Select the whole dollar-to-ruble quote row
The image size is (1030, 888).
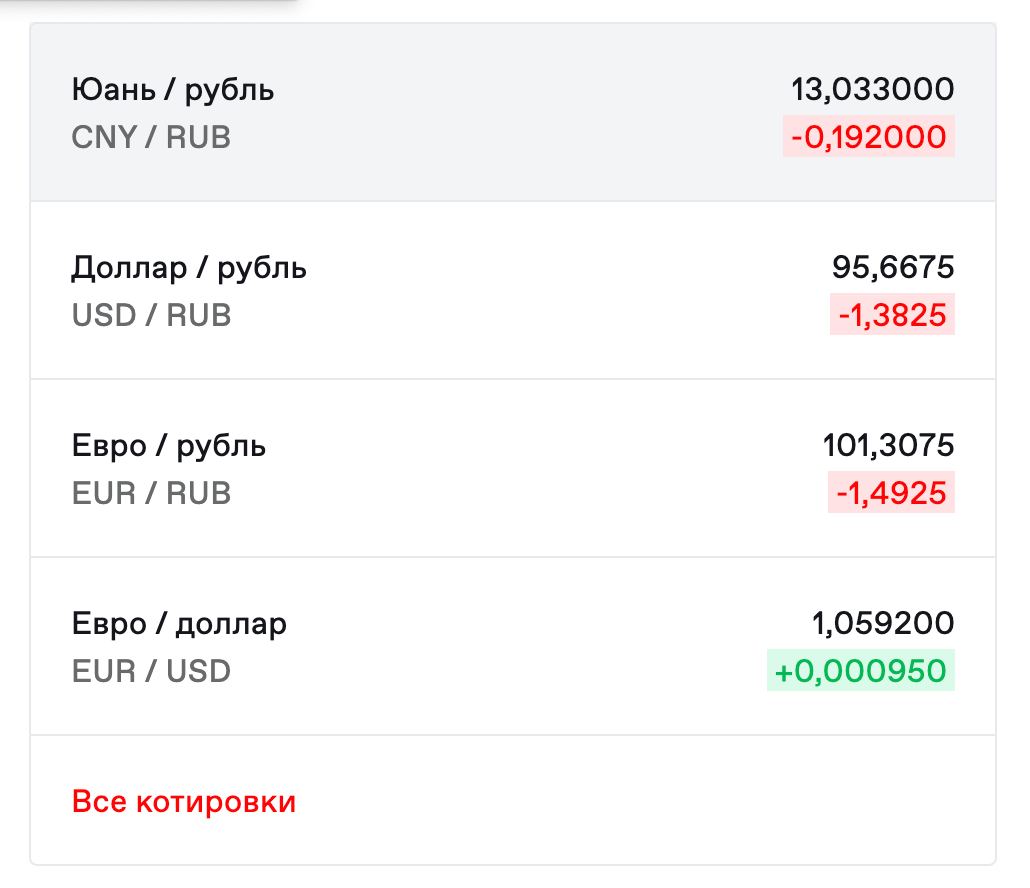513,291
